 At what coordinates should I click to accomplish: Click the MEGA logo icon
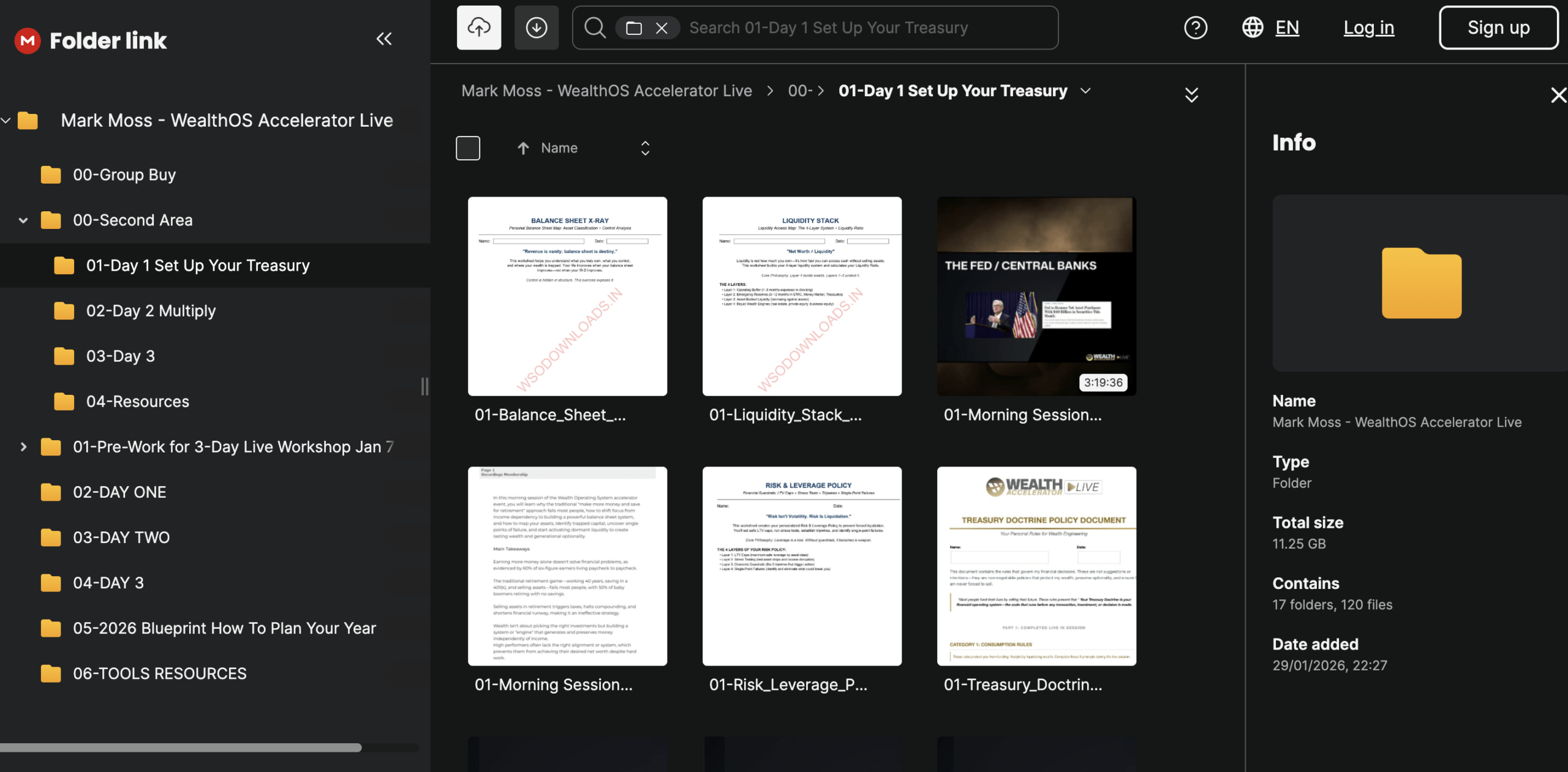coord(28,40)
